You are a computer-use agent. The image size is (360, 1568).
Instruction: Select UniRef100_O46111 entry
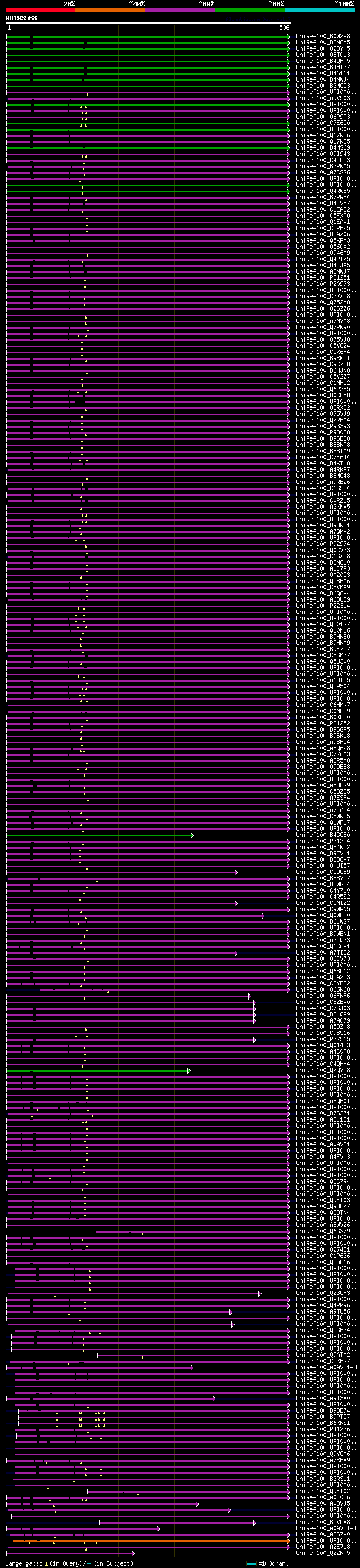(x=323, y=74)
